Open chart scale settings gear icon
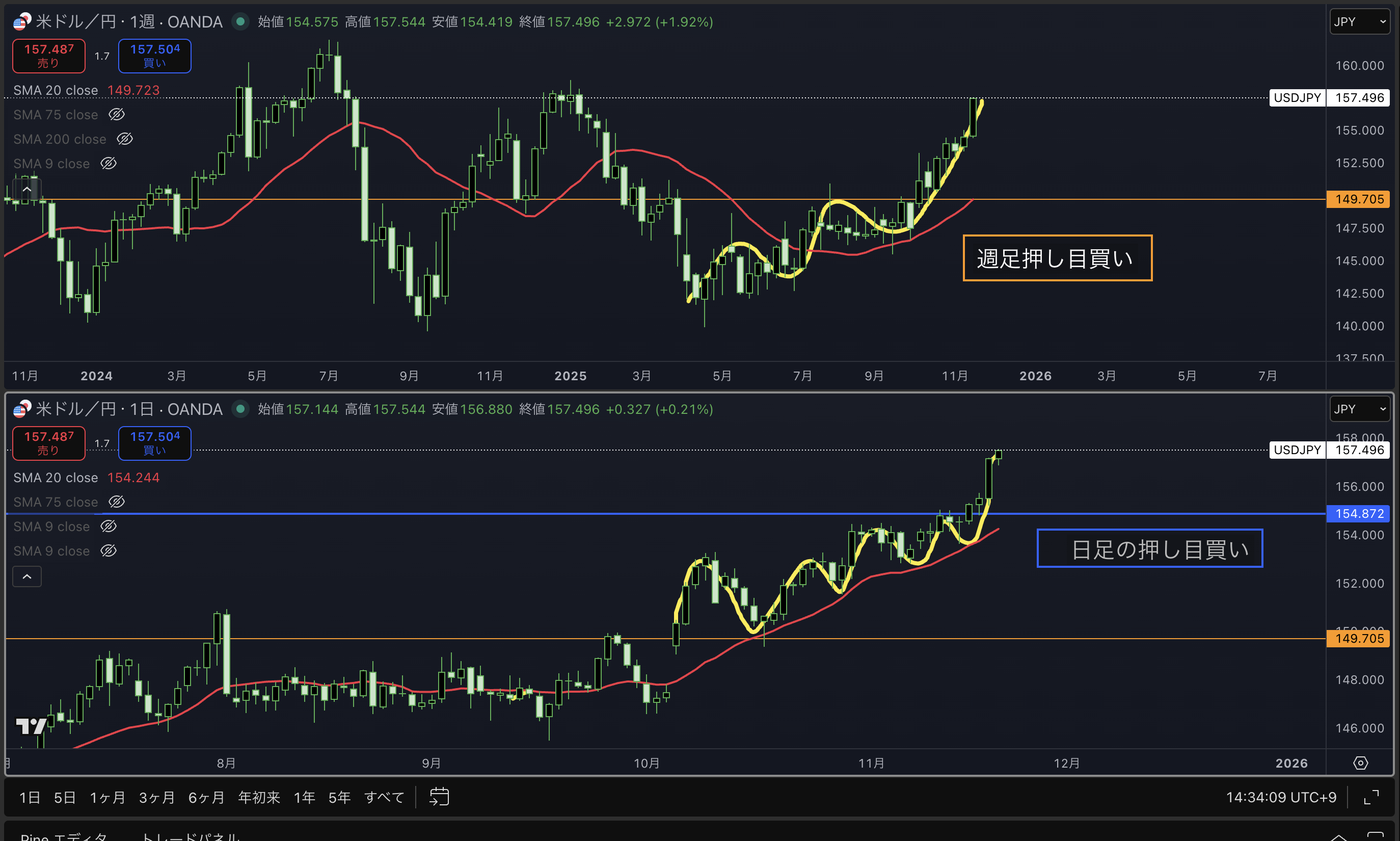Image resolution: width=1400 pixels, height=841 pixels. click(x=1360, y=763)
